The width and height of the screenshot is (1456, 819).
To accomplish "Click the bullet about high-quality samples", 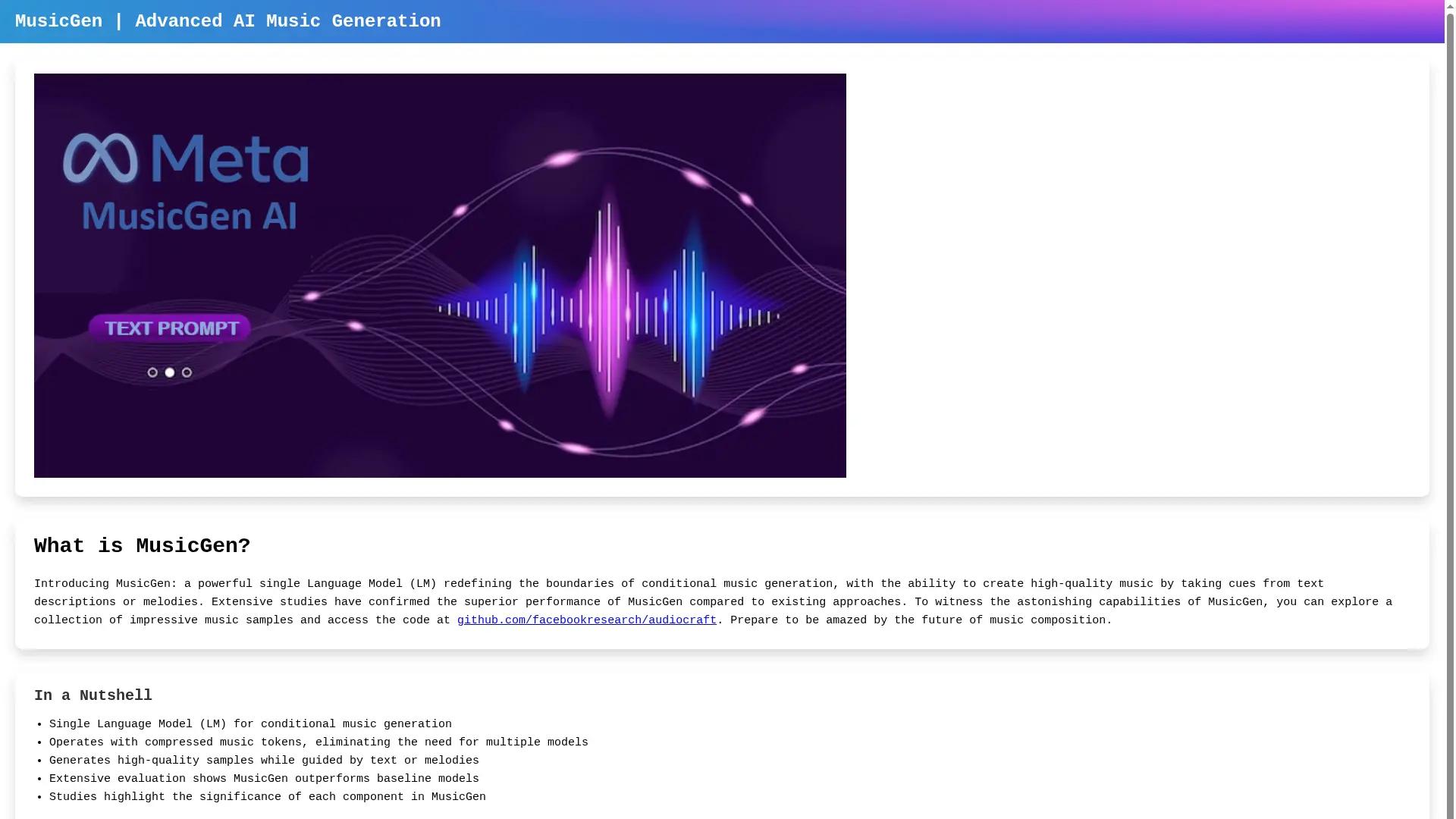I will 264,761.
